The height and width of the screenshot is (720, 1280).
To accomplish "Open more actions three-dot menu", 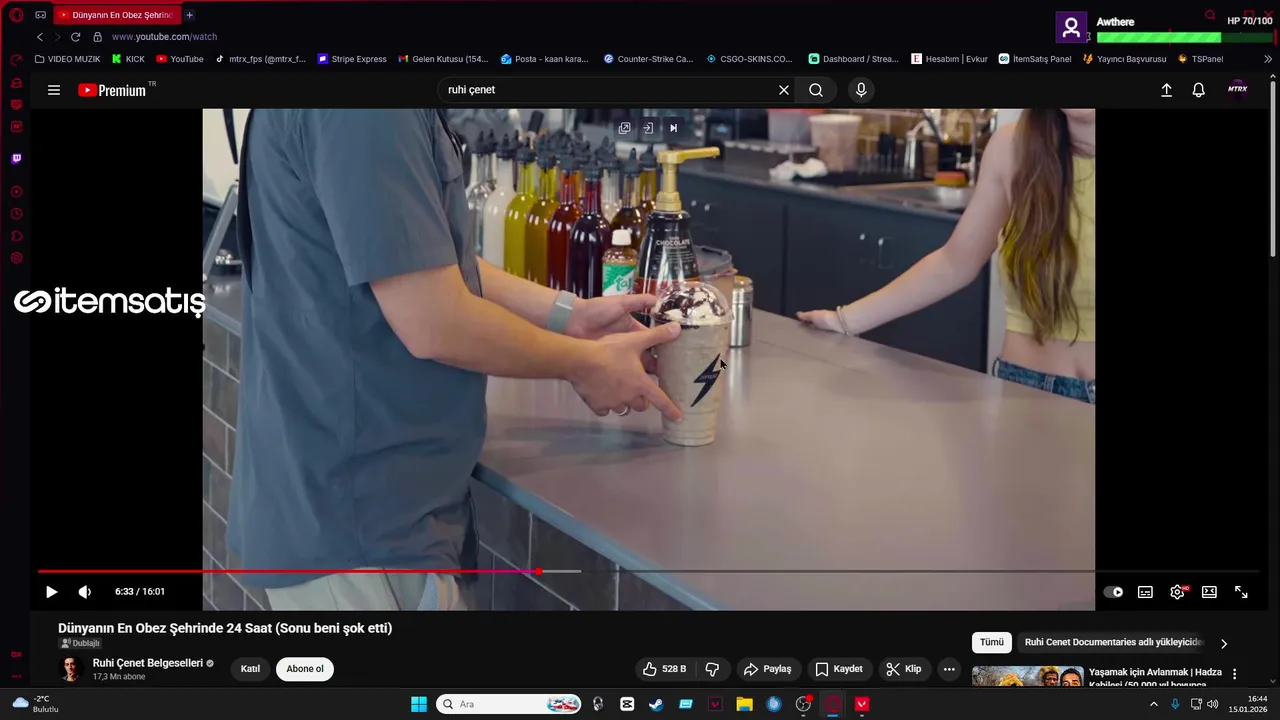I will coord(949,669).
